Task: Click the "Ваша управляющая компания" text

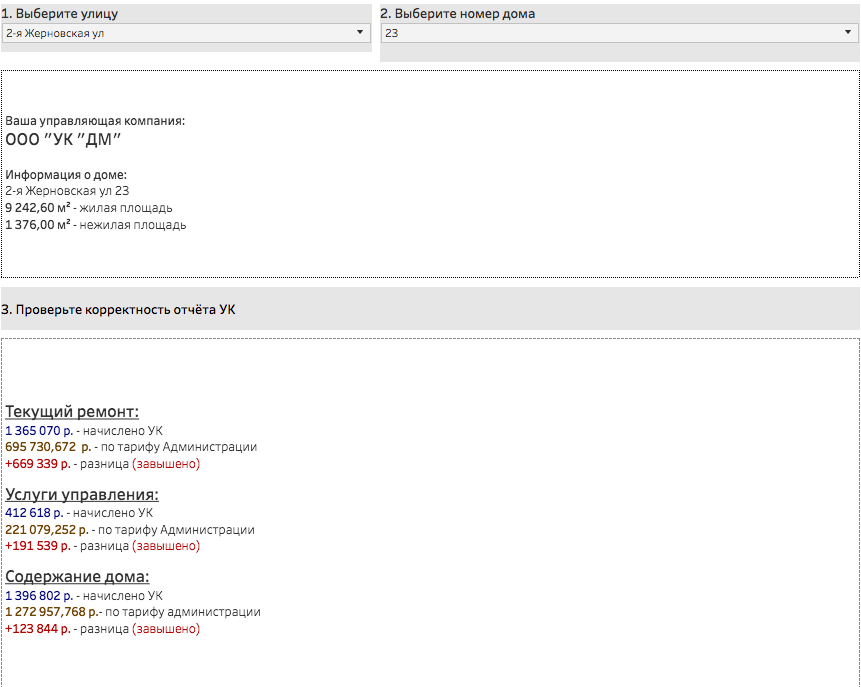Action: tap(95, 121)
